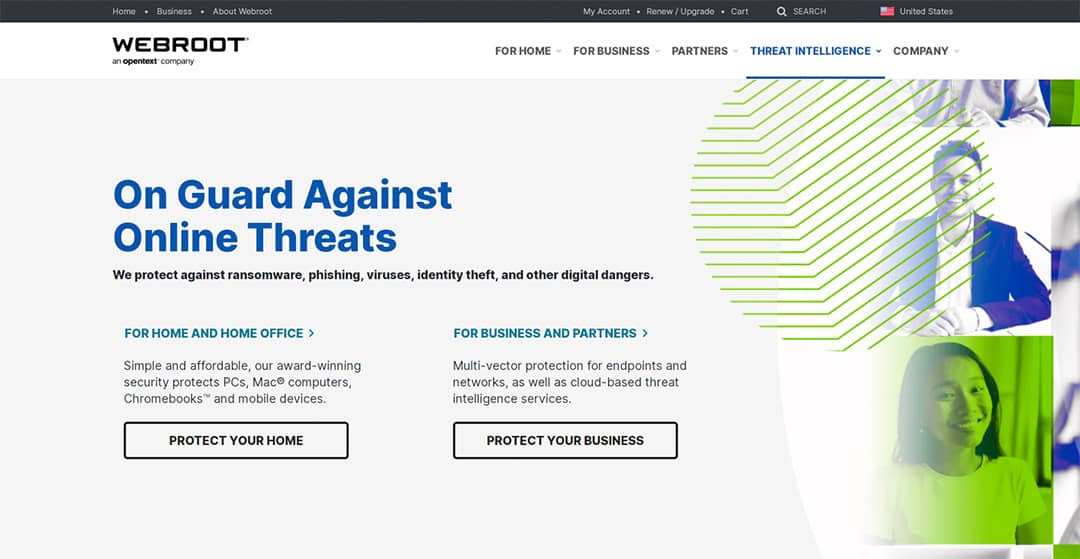
Task: Open the Threat Intelligence menu
Action: click(815, 51)
